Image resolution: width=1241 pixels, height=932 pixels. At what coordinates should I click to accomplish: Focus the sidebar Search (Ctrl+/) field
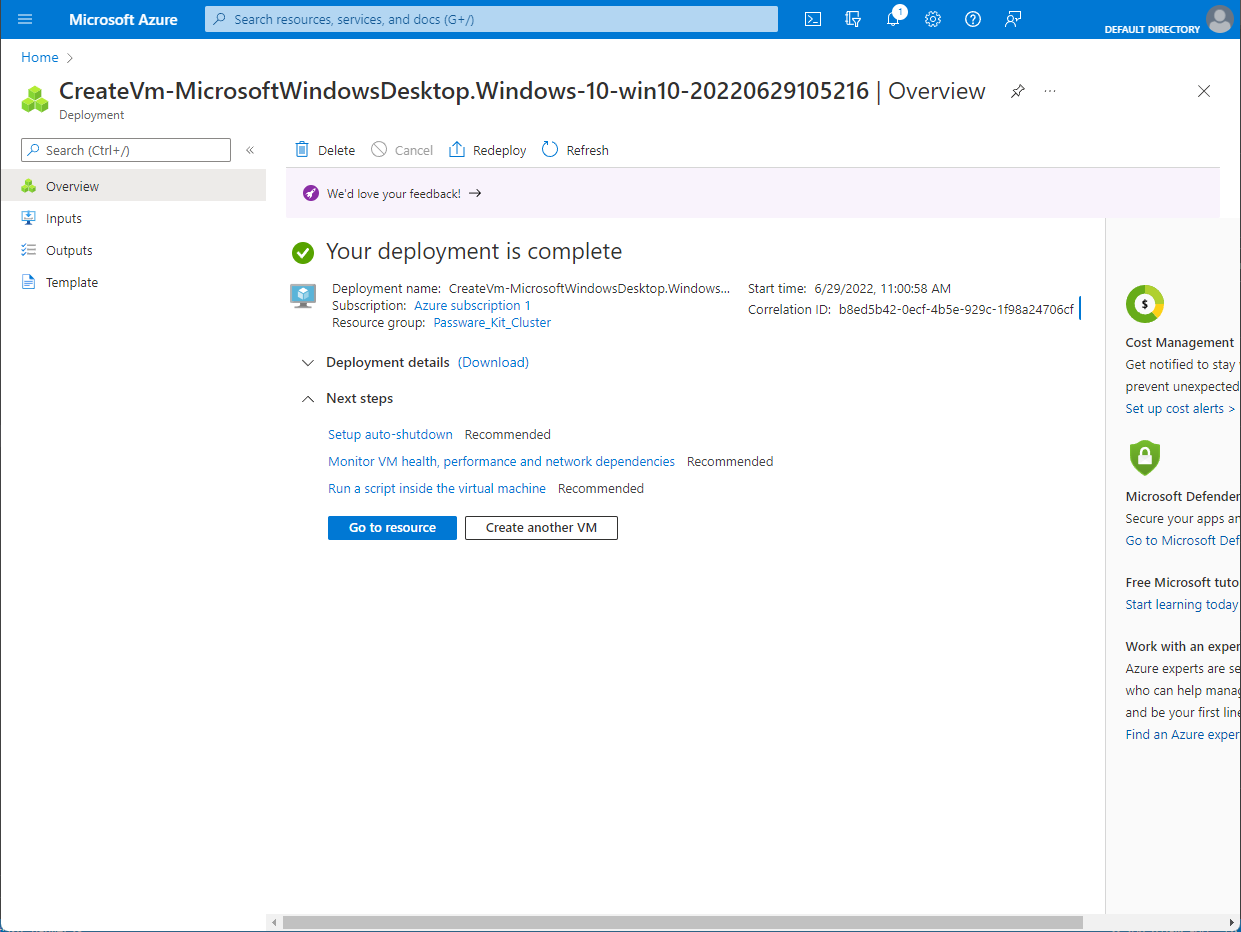[x=126, y=150]
